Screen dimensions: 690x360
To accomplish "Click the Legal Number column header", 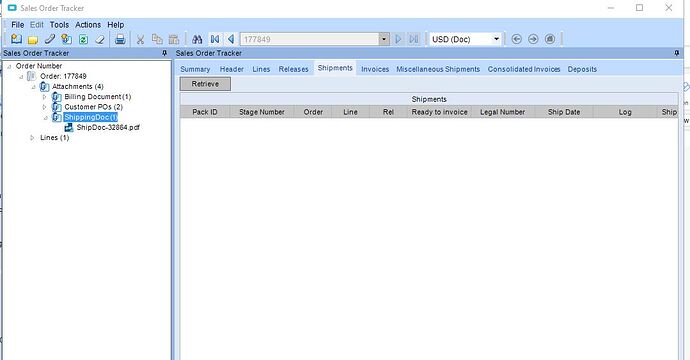I will point(503,112).
